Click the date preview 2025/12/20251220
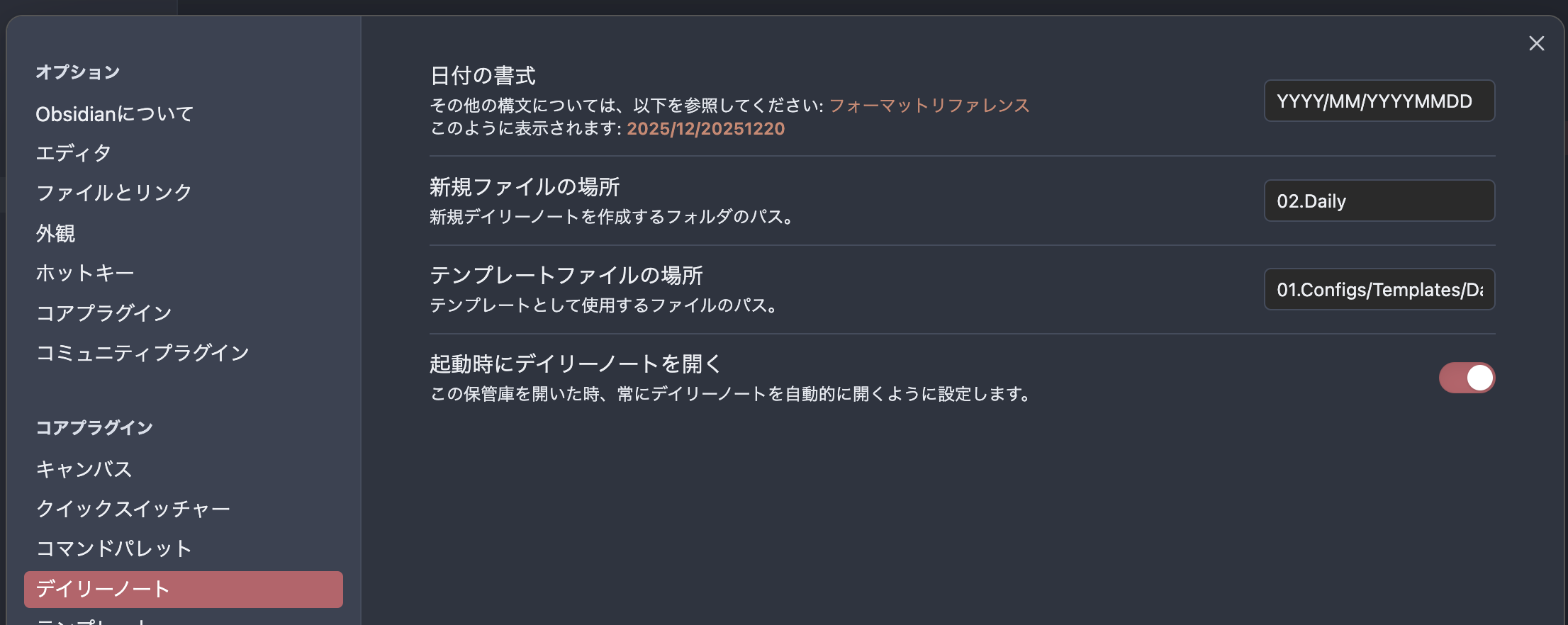Image resolution: width=1568 pixels, height=625 pixels. click(705, 128)
